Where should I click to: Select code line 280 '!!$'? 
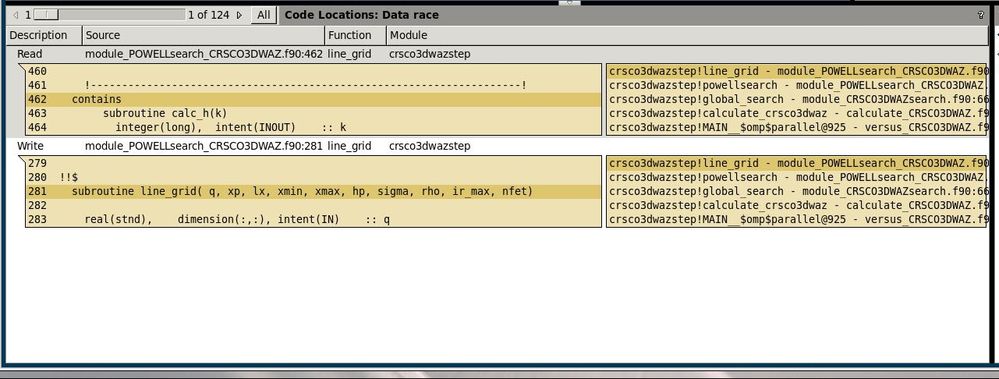tap(313, 177)
